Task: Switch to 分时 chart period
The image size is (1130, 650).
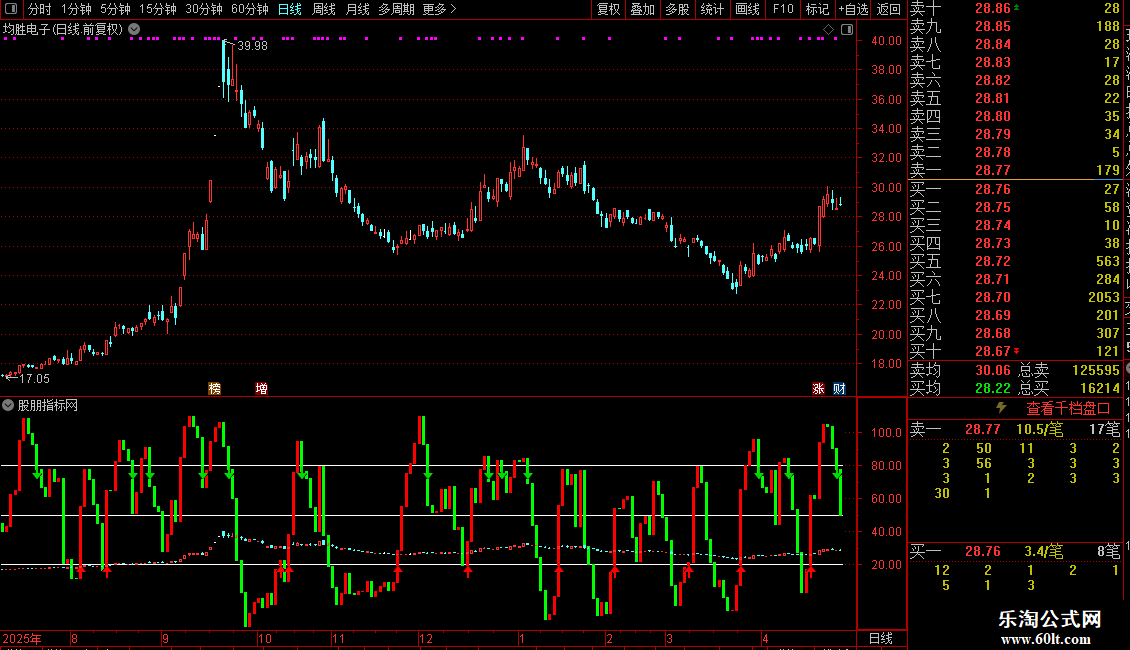Action: pyautogui.click(x=40, y=9)
